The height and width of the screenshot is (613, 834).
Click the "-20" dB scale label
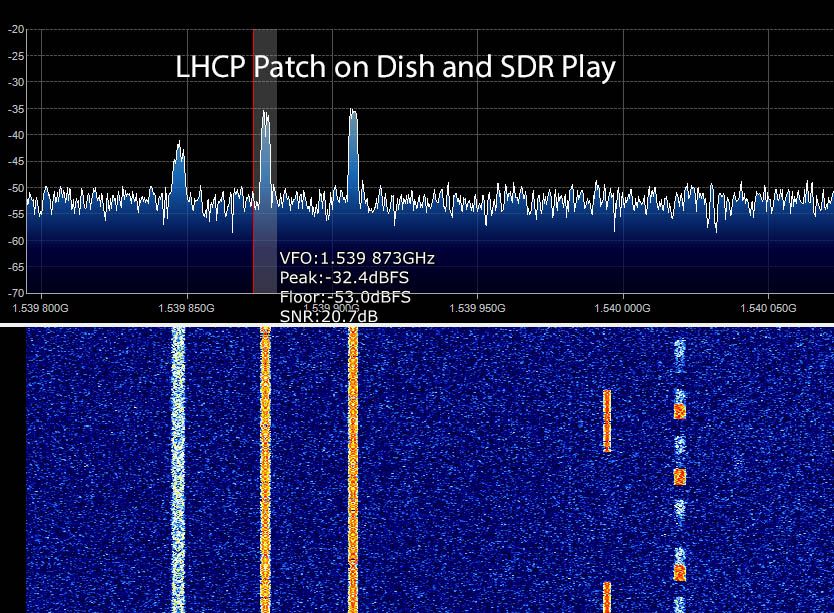(16, 29)
